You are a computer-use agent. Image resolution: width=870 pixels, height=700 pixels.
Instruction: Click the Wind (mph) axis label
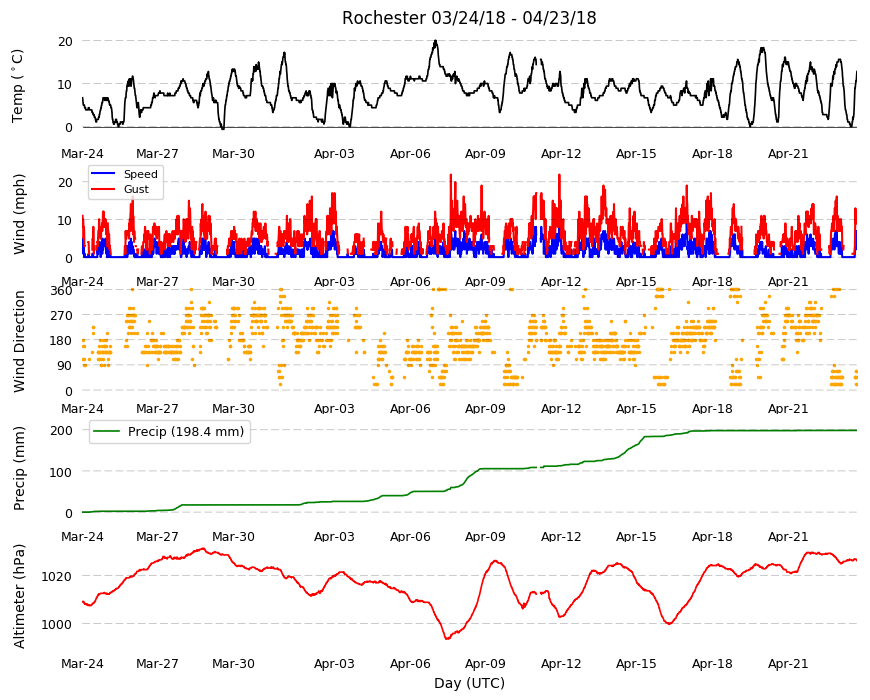(x=19, y=214)
